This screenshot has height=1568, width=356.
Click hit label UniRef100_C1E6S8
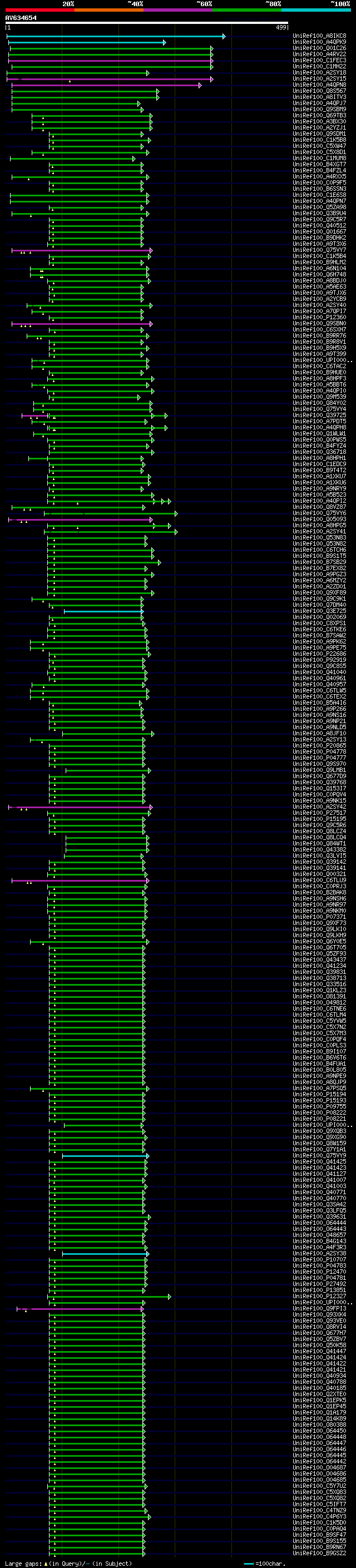(x=319, y=195)
